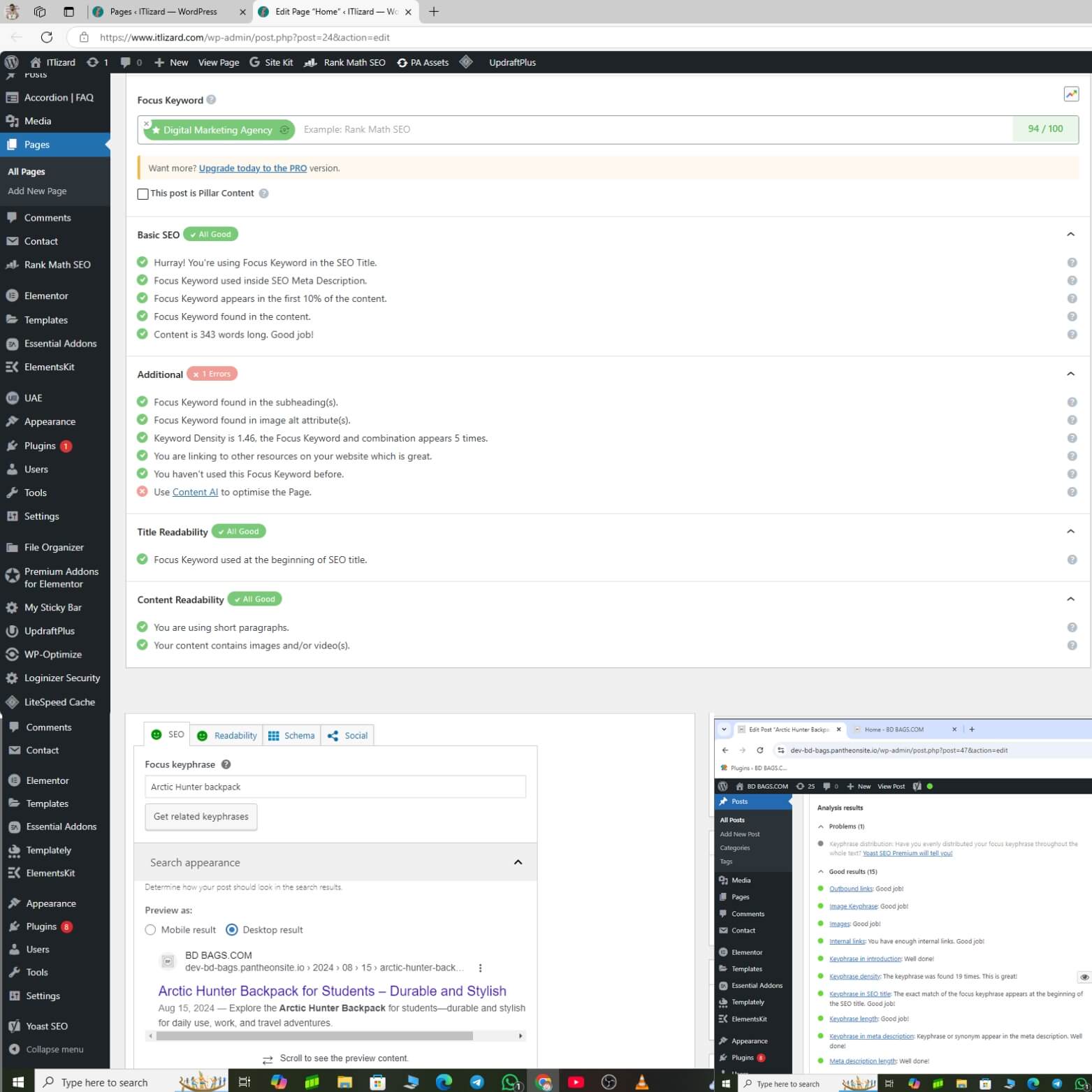Remove the Digital Marketing Agency keyword tag

click(147, 124)
